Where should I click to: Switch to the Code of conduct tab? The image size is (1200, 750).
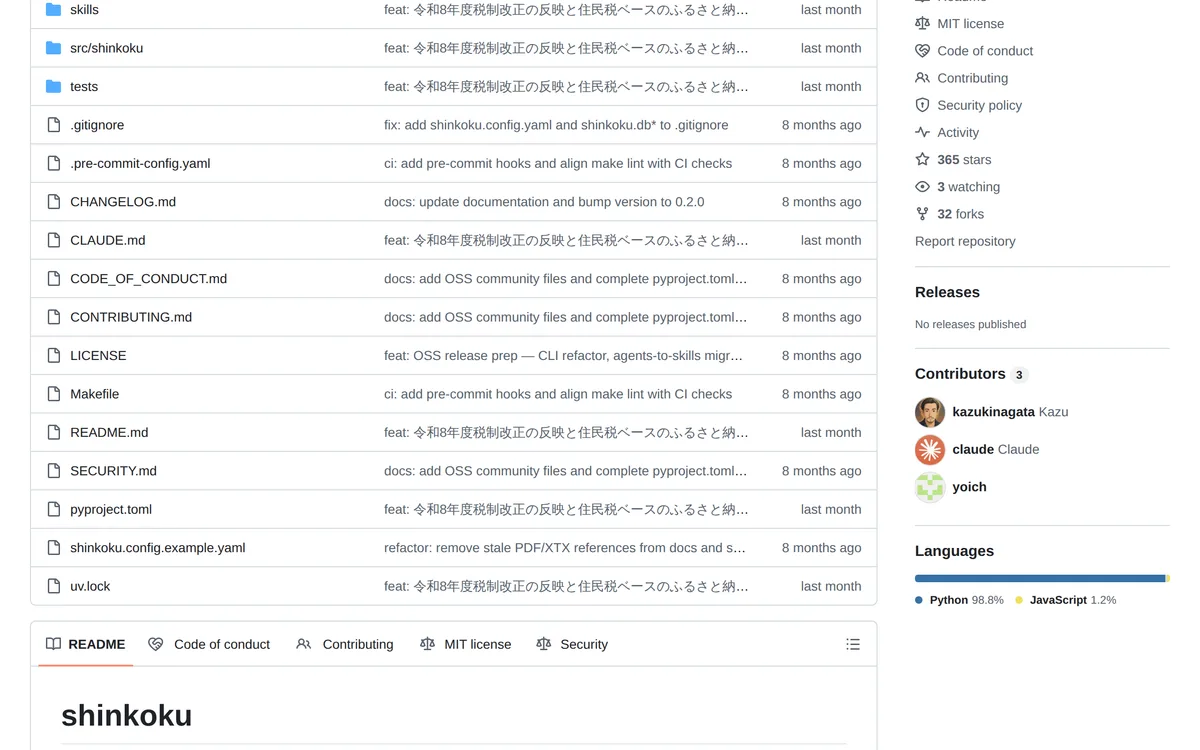point(209,645)
